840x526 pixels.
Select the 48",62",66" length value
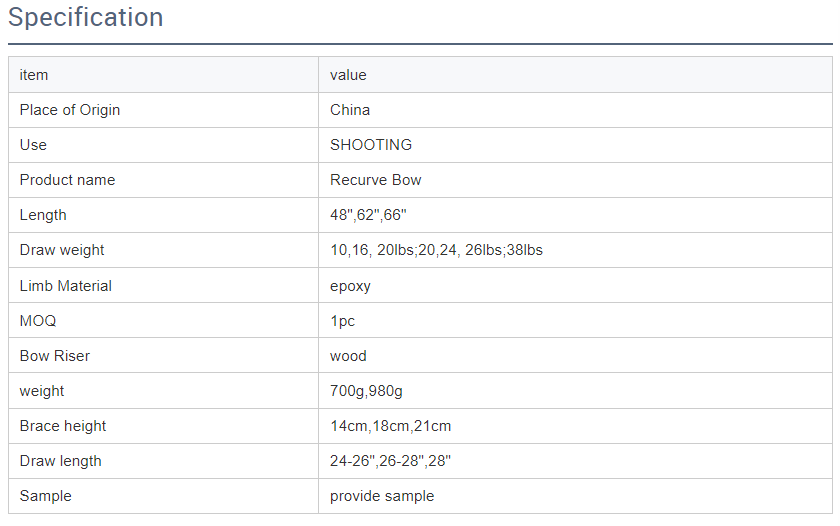368,215
